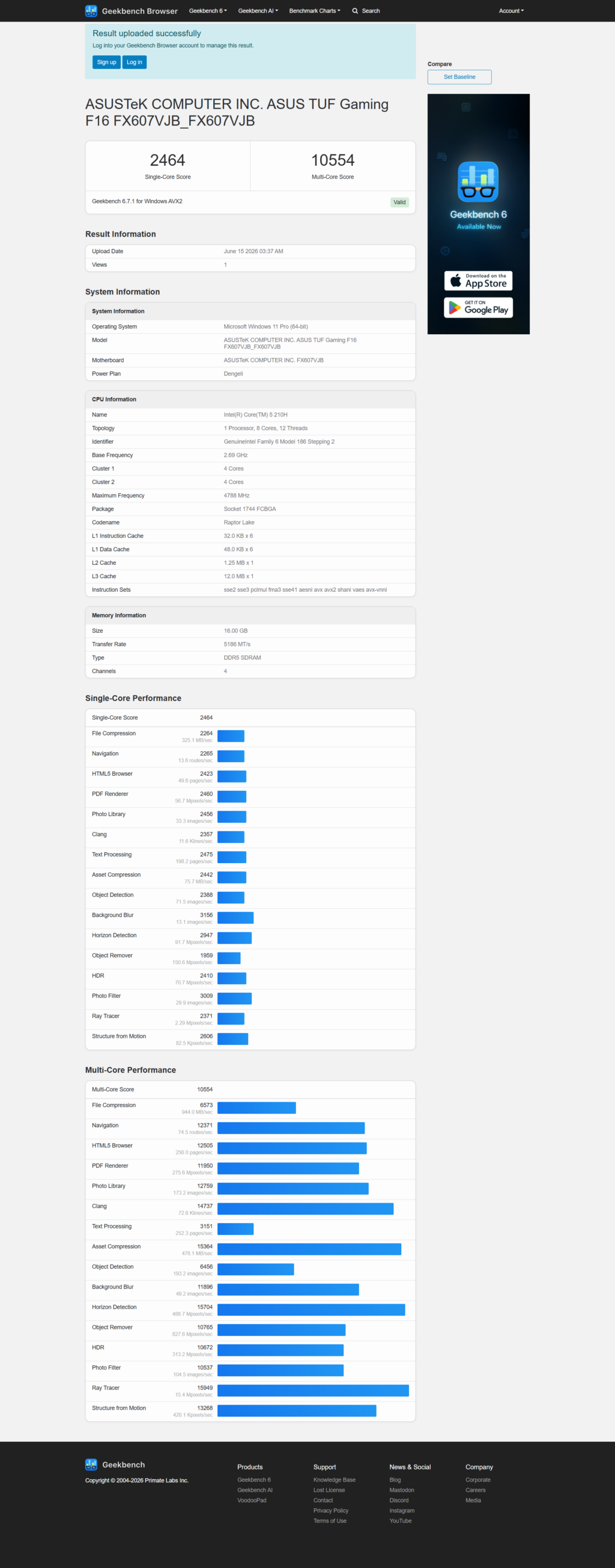Open the Knowledge Base link

click(334, 1480)
